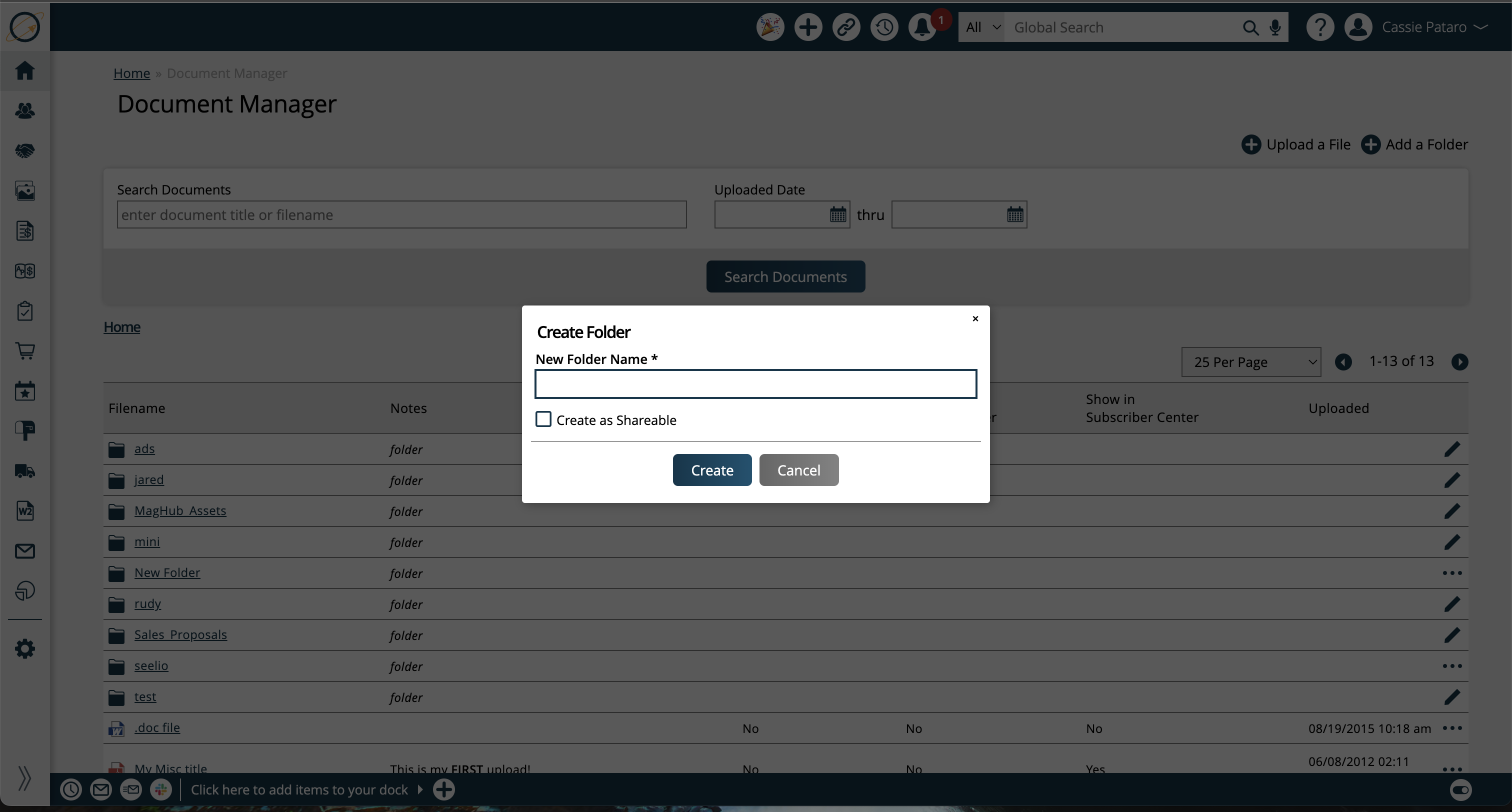Open the notifications bell icon
The width and height of the screenshot is (1512, 812).
click(x=922, y=27)
